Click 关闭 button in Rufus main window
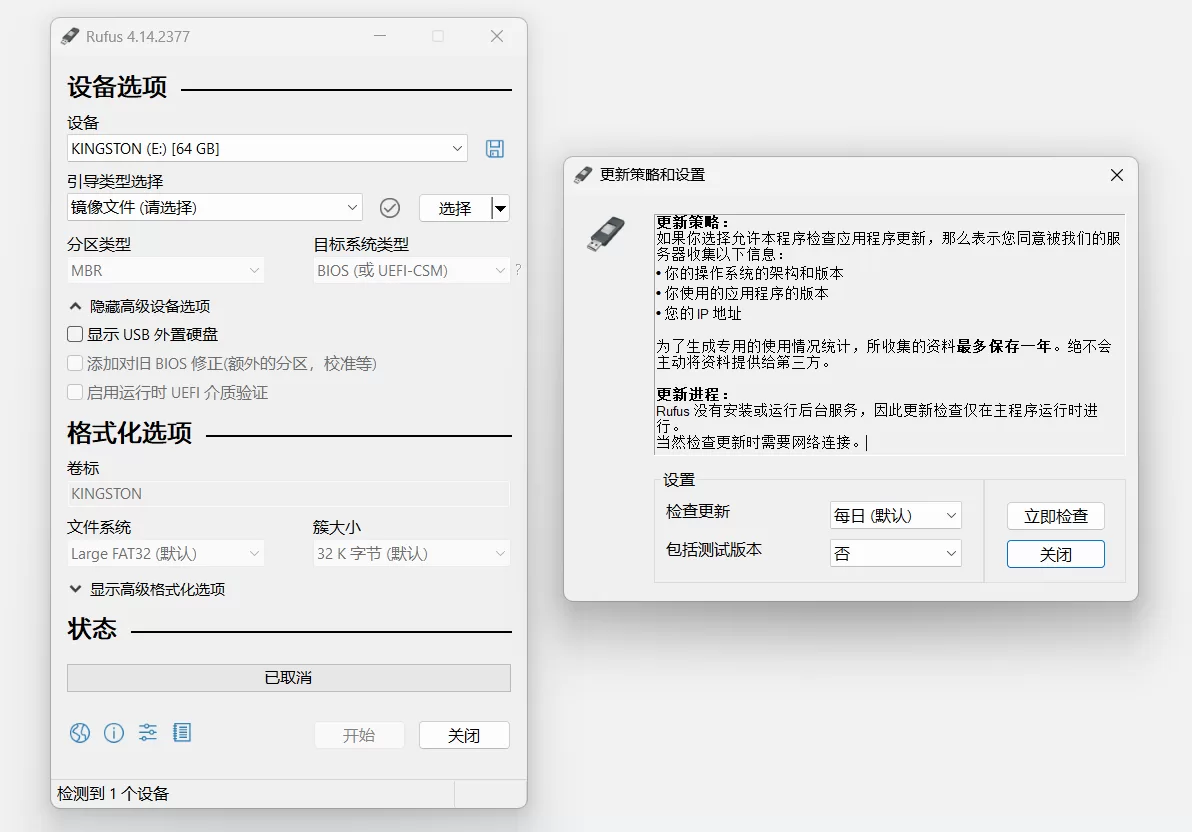The image size is (1192, 832). tap(464, 735)
